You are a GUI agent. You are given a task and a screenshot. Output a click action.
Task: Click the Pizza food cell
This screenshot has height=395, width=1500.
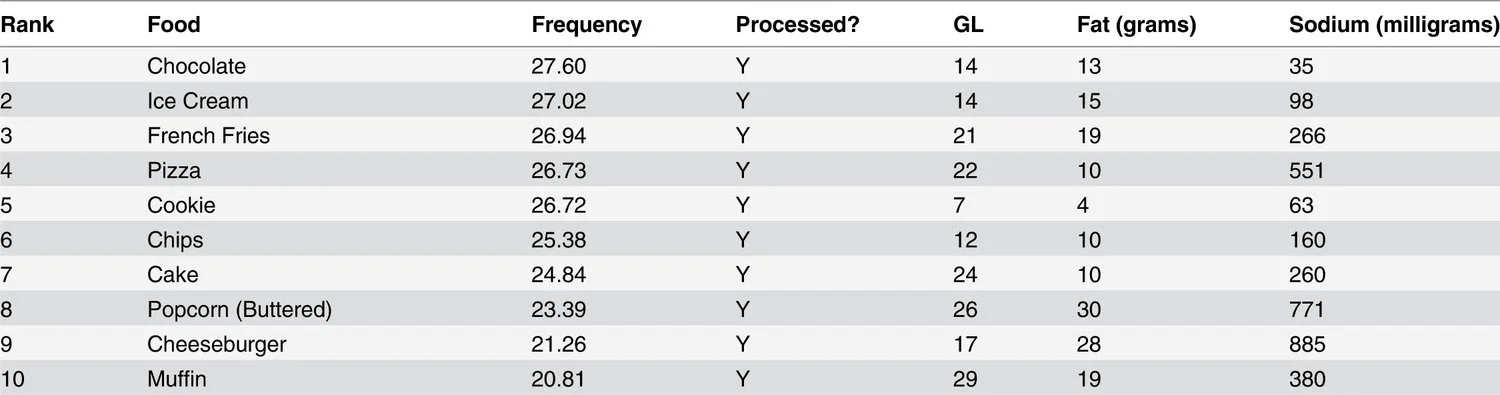point(174,171)
